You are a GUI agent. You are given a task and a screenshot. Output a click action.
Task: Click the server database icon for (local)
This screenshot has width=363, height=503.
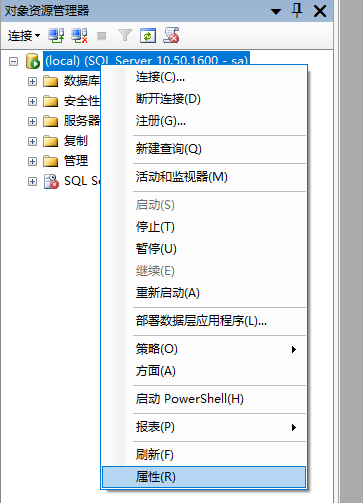coord(33,61)
